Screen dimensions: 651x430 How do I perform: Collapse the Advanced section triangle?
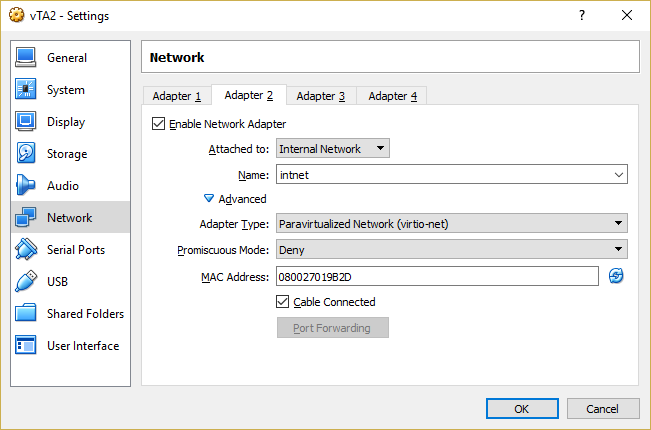coord(209,198)
